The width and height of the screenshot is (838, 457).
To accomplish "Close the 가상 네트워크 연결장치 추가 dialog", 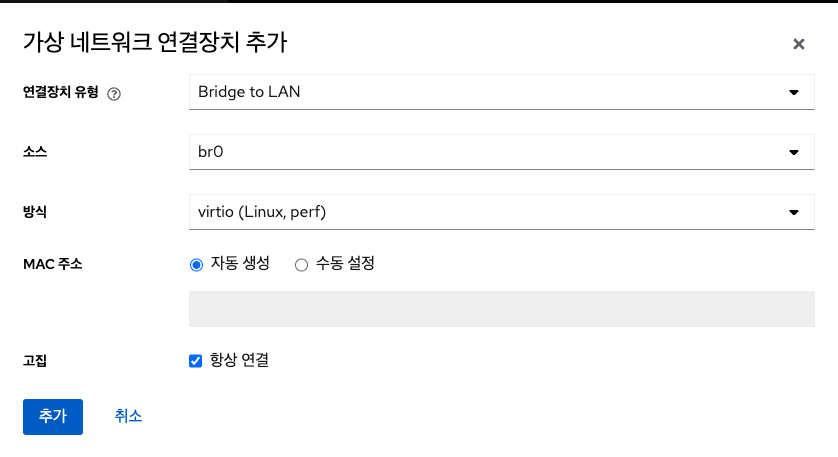I will click(x=798, y=44).
